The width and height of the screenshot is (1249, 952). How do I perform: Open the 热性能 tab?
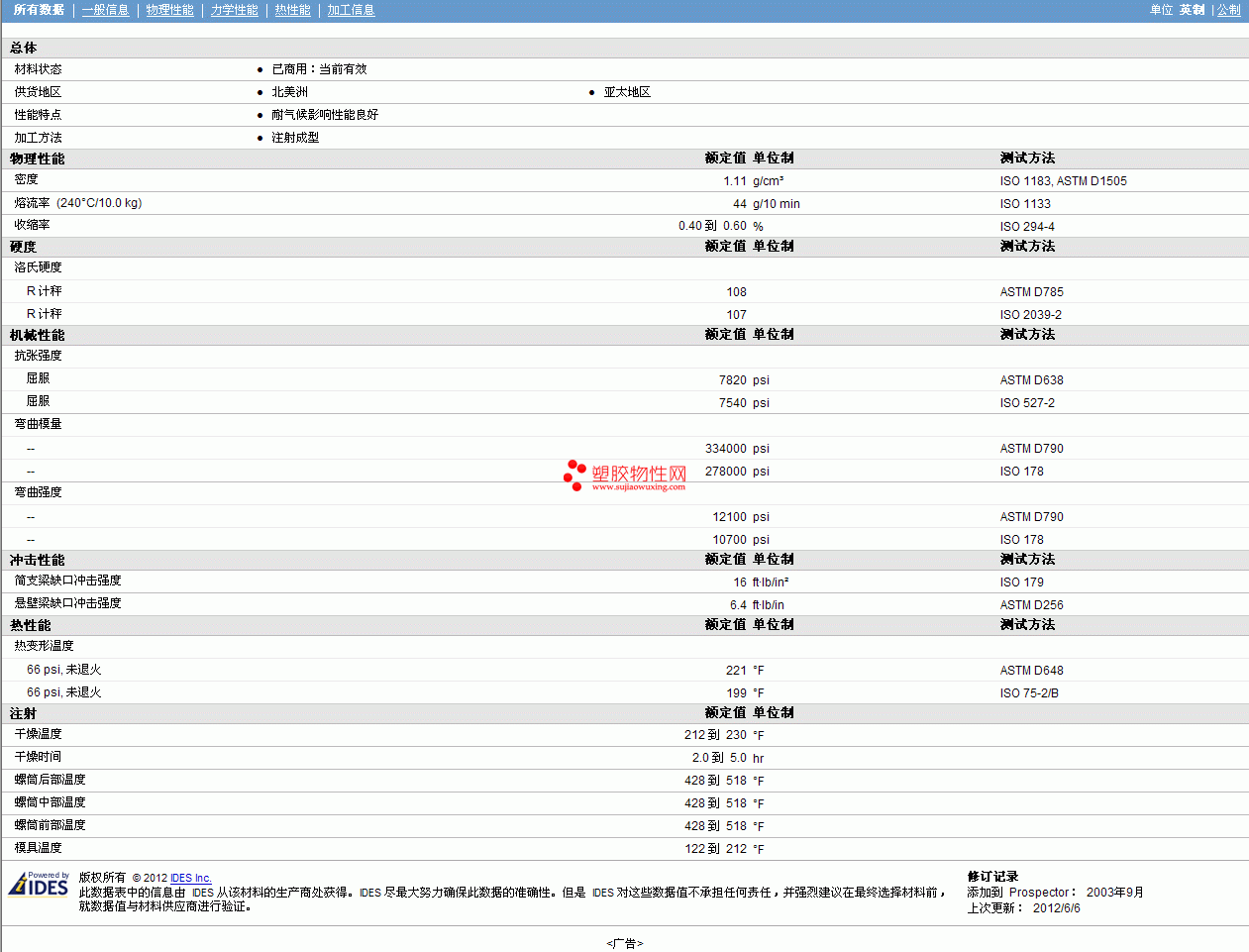pos(292,10)
